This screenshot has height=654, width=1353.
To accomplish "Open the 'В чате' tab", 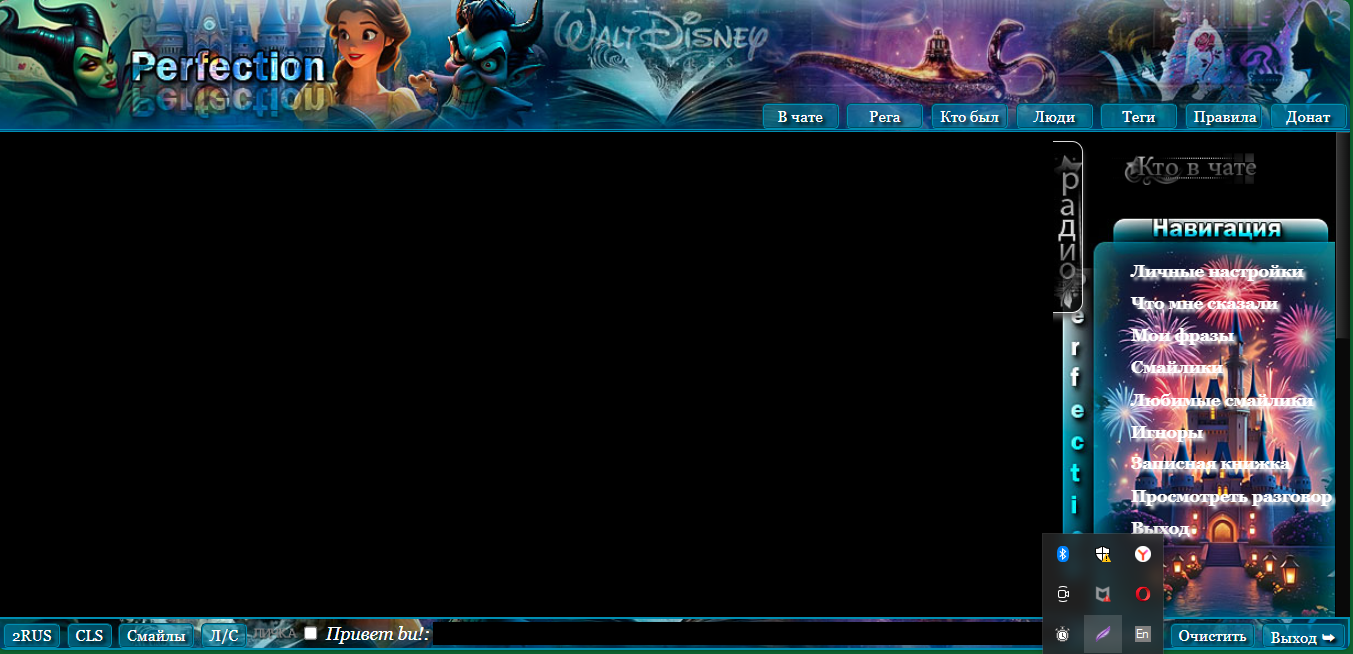I will click(800, 117).
